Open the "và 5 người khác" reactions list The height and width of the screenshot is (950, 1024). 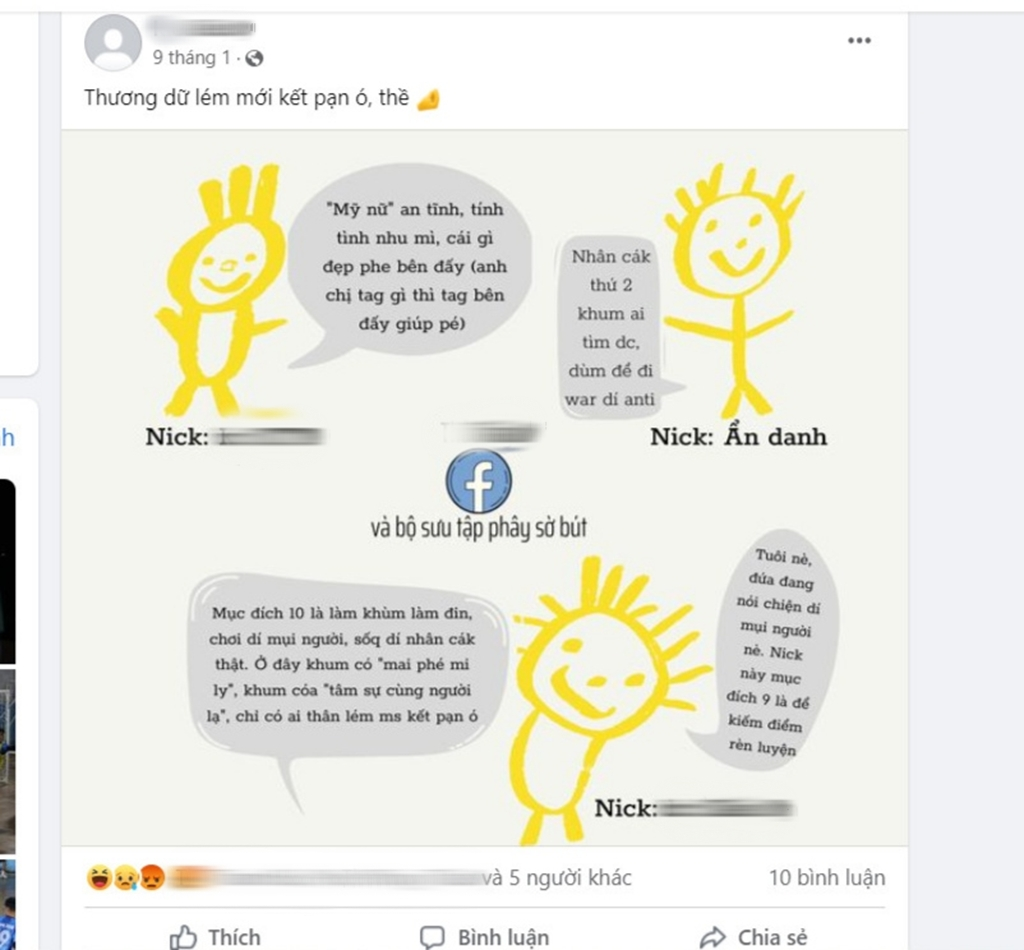coord(557,878)
